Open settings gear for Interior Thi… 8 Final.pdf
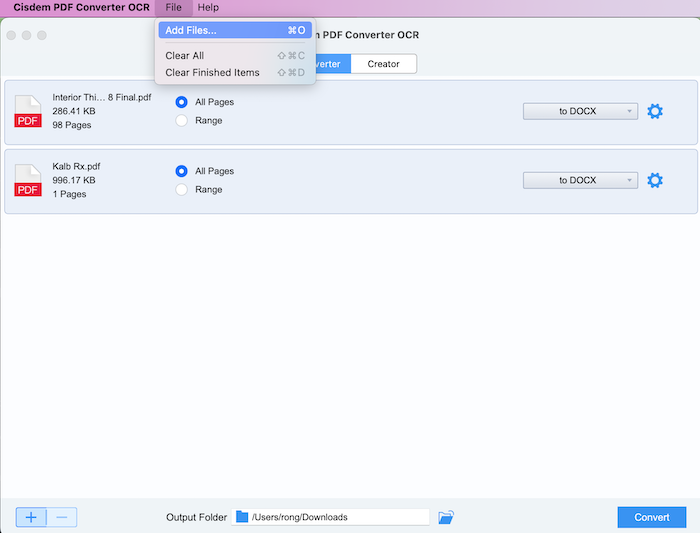This screenshot has height=533, width=700. [655, 111]
